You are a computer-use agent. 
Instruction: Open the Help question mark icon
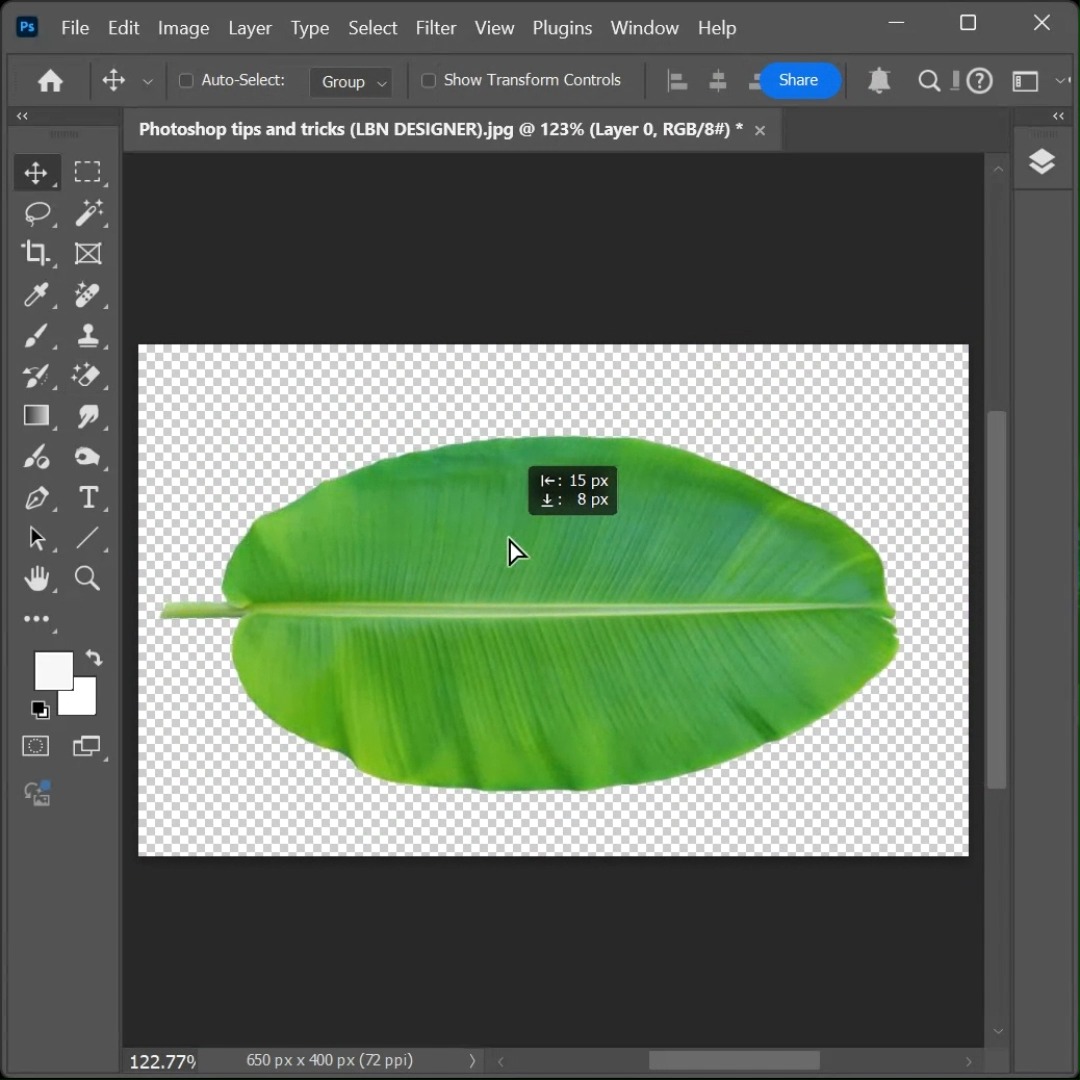tap(979, 81)
